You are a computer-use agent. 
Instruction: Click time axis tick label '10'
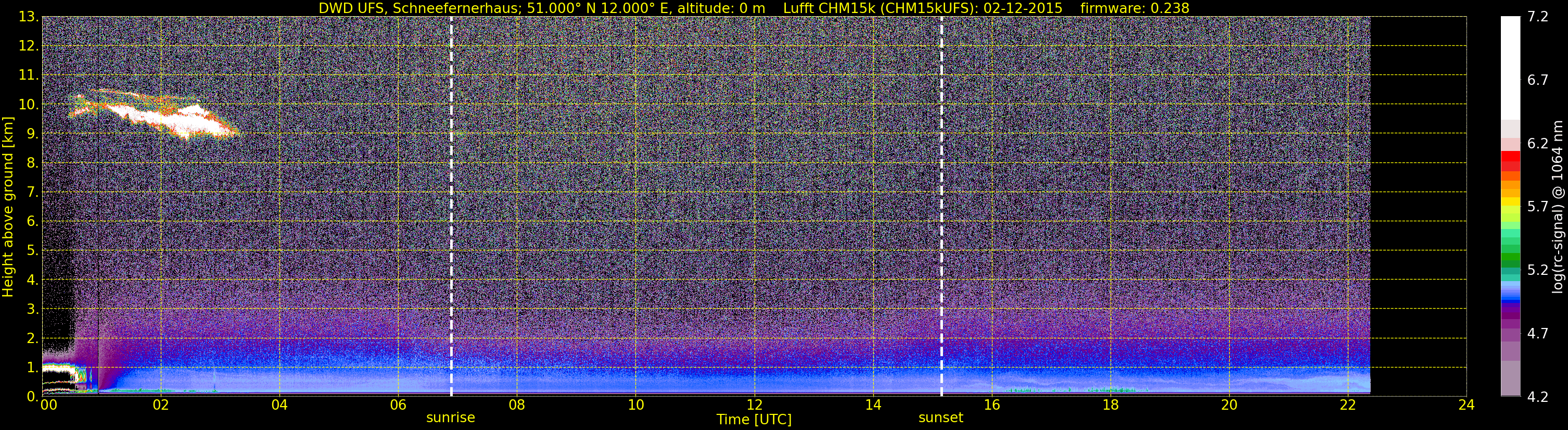pyautogui.click(x=635, y=405)
